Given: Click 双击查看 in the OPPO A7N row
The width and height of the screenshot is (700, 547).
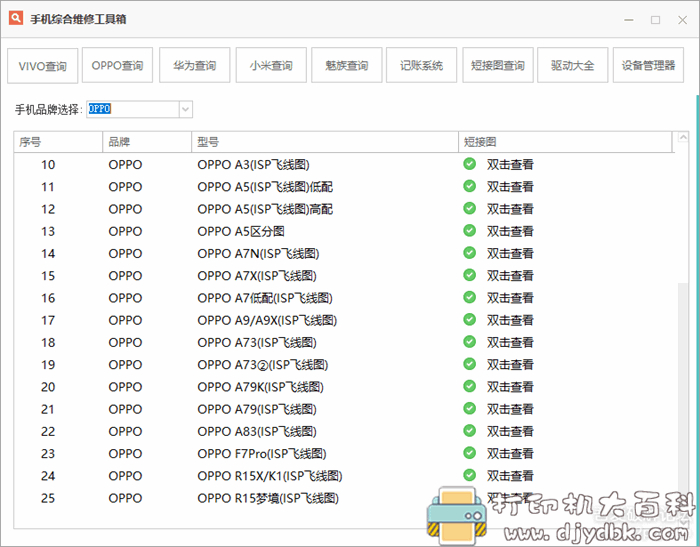Looking at the screenshot, I should pos(510,254).
